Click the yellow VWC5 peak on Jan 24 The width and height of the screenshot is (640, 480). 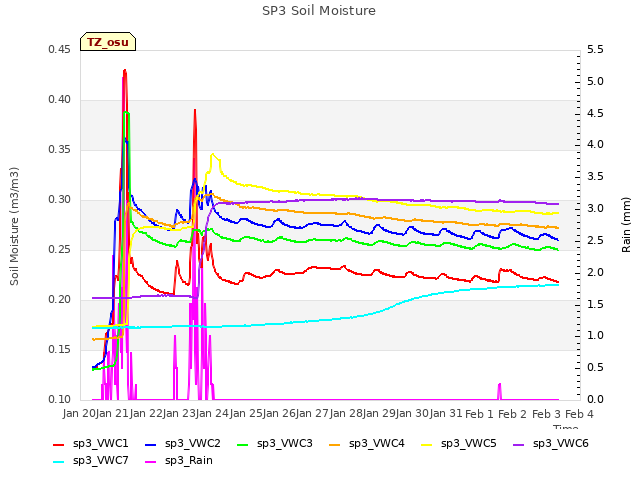pyautogui.click(x=213, y=154)
